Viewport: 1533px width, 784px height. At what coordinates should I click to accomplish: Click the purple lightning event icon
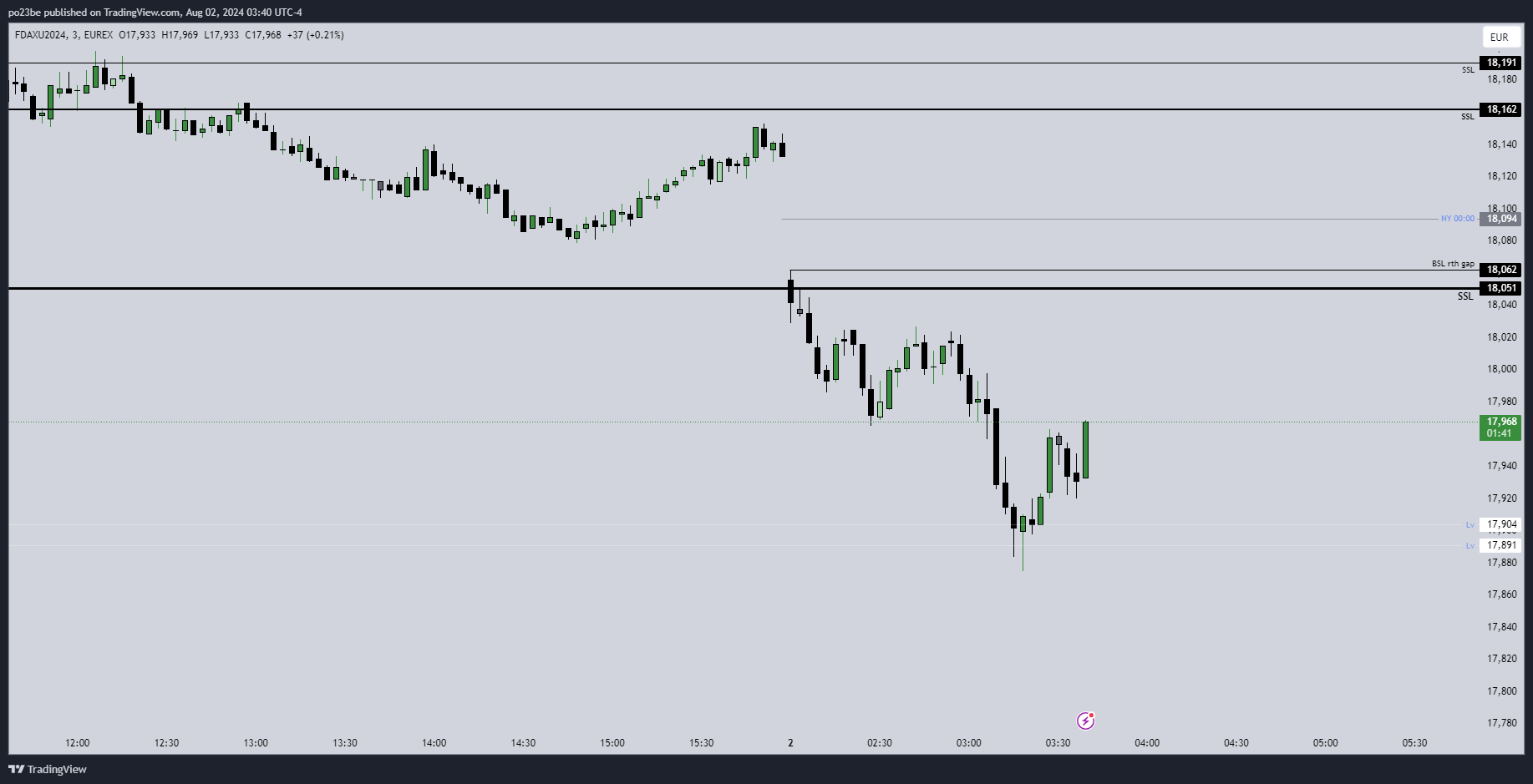(x=1085, y=721)
